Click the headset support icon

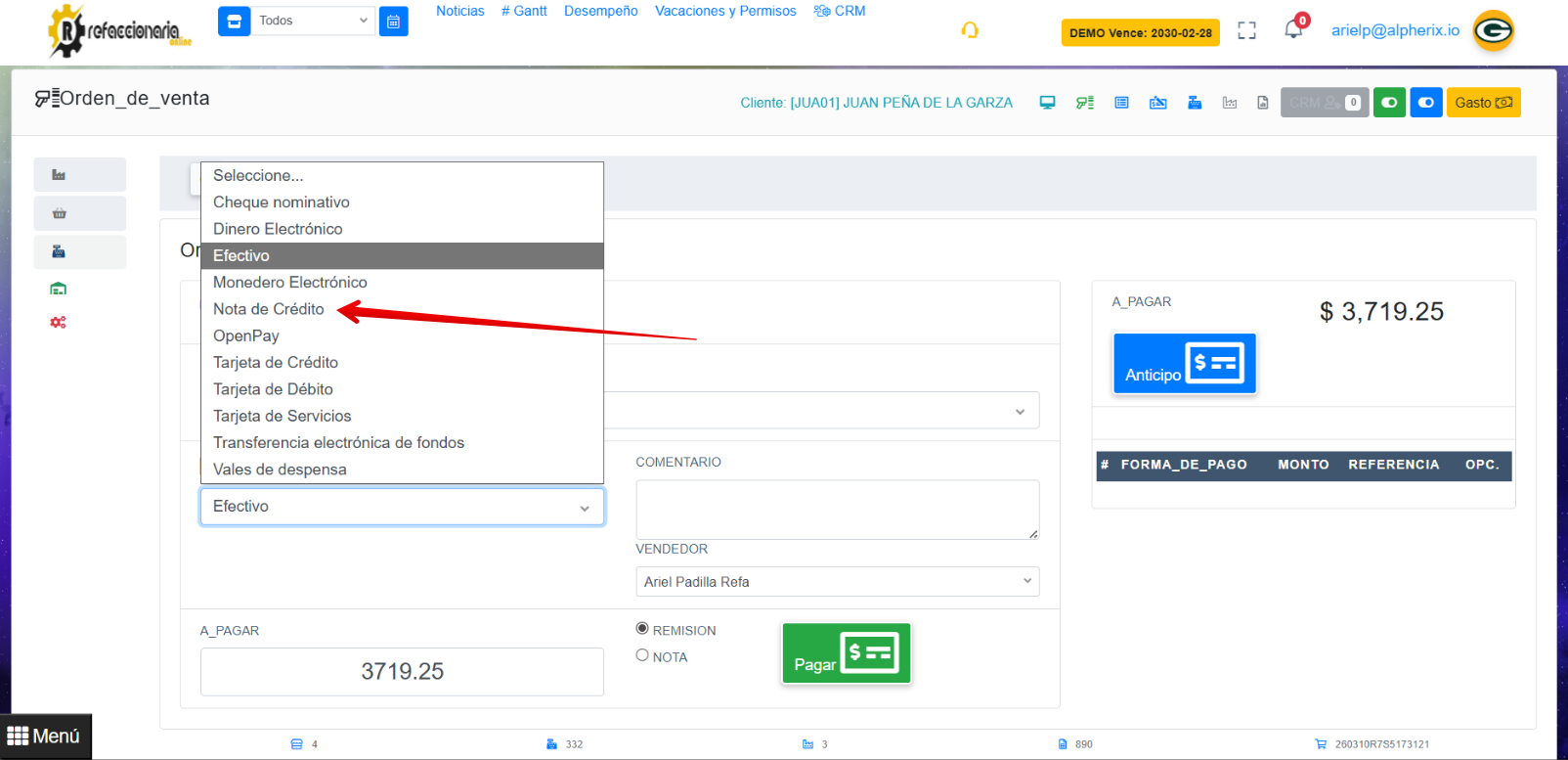(x=969, y=30)
